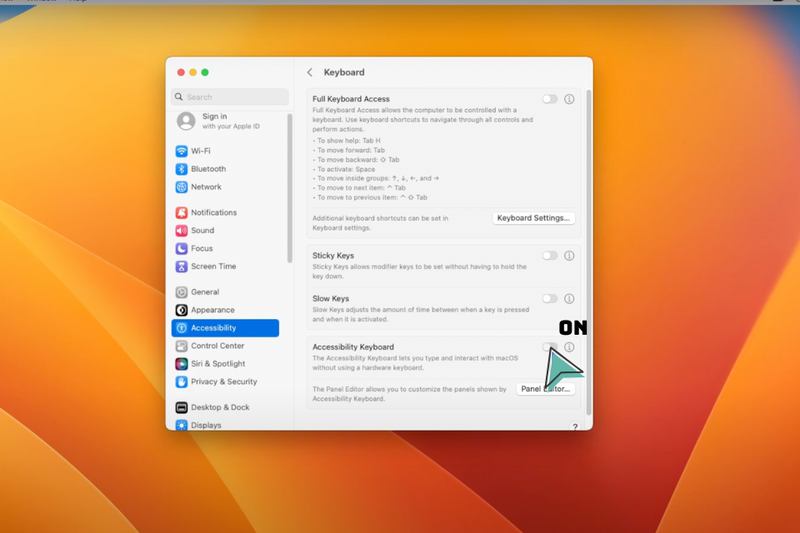The height and width of the screenshot is (533, 800).
Task: Click the Search field in the sidebar
Action: [x=230, y=97]
